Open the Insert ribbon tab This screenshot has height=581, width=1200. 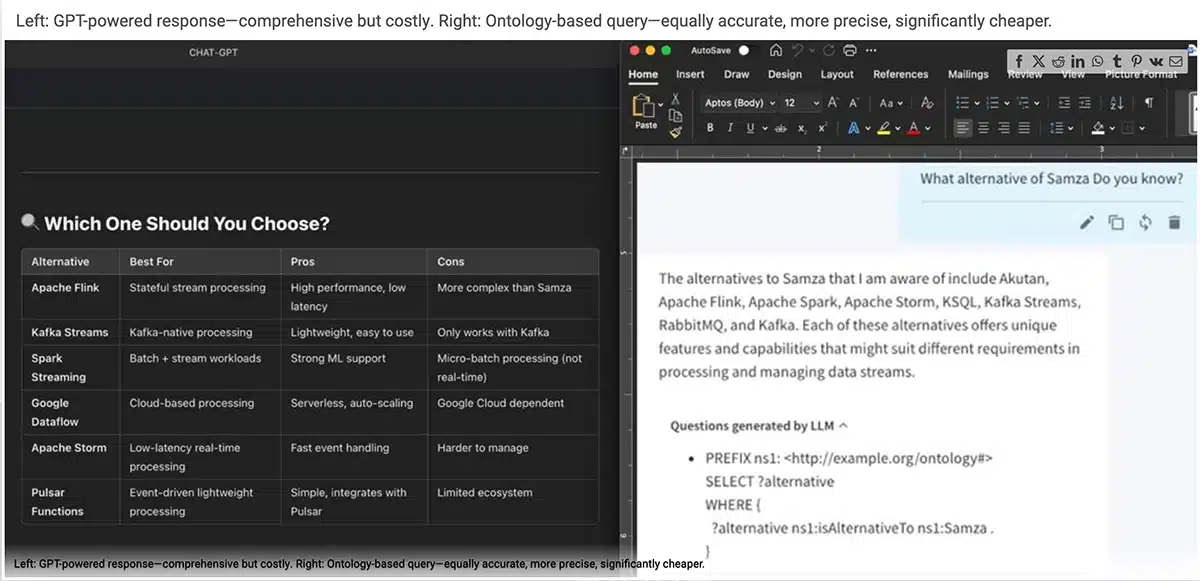point(690,74)
